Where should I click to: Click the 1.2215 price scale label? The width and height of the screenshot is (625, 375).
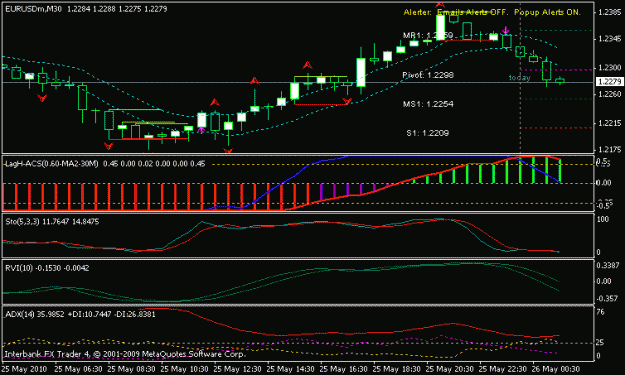[610, 124]
